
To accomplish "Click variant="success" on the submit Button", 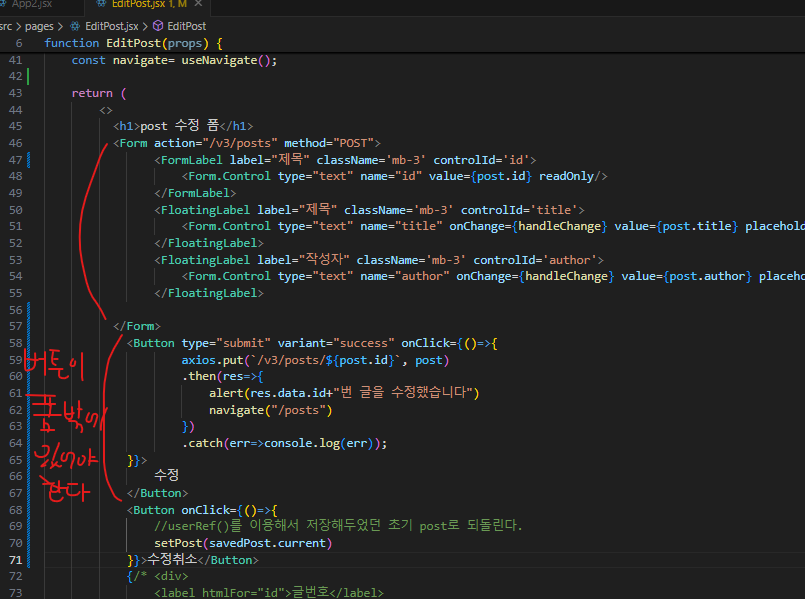I will 336,343.
